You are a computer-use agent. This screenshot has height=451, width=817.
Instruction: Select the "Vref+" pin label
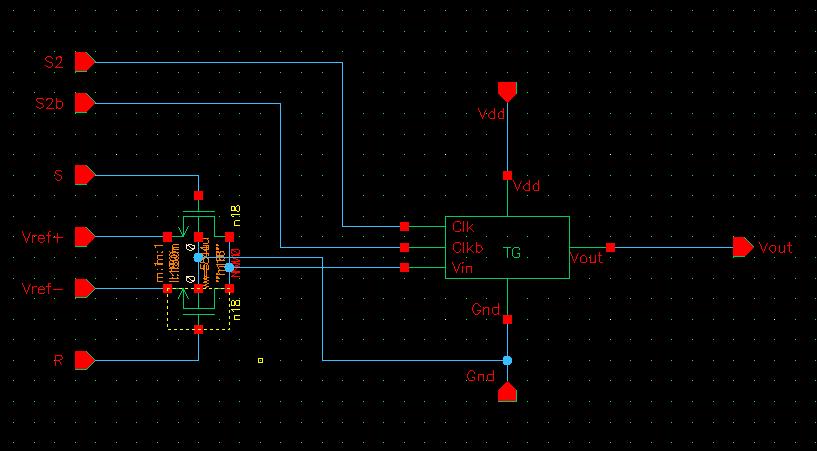(x=43, y=237)
